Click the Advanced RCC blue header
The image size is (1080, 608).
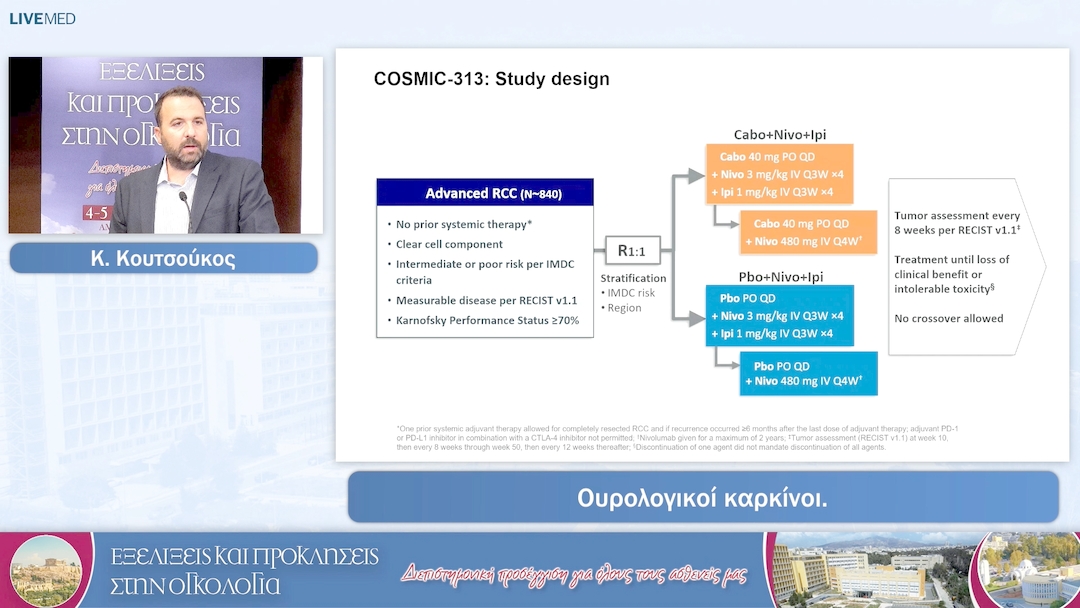[484, 193]
